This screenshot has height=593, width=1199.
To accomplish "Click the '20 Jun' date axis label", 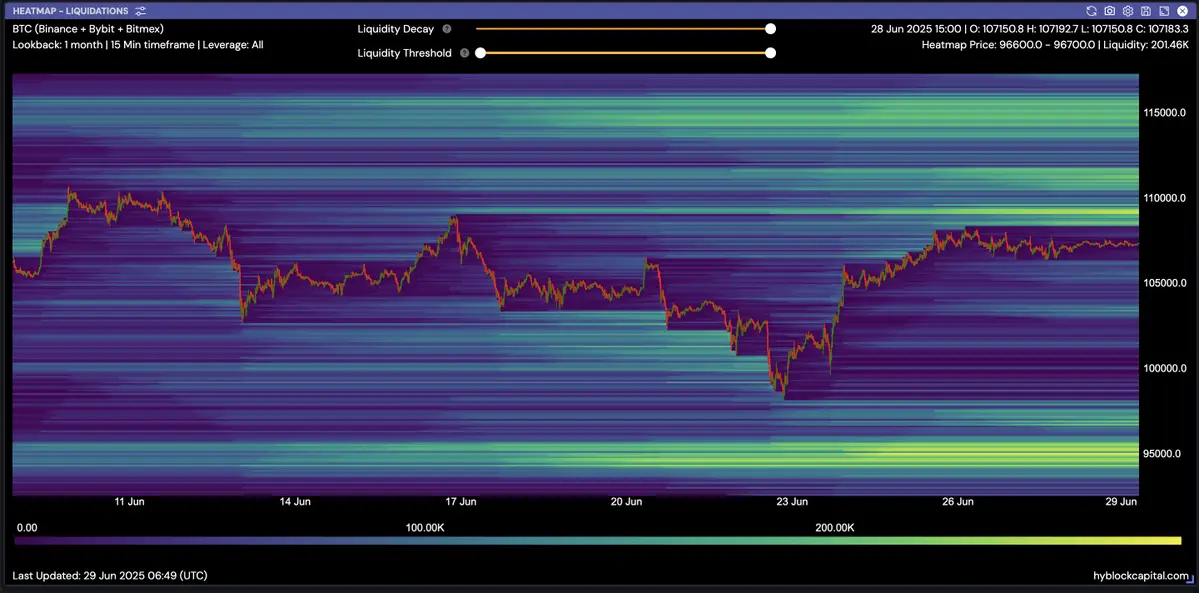I will pyautogui.click(x=626, y=502).
